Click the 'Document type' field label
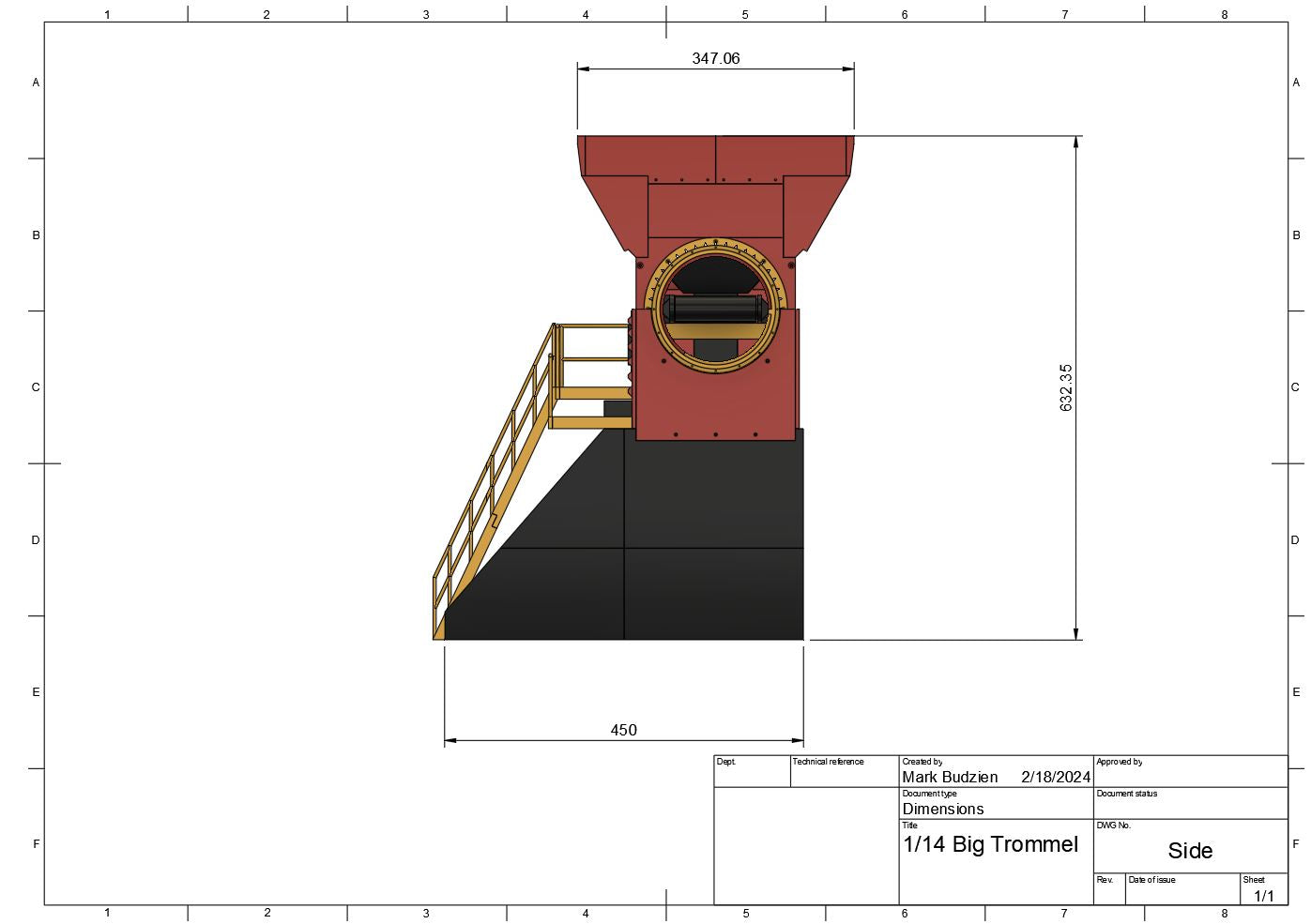1311x924 pixels. [929, 794]
